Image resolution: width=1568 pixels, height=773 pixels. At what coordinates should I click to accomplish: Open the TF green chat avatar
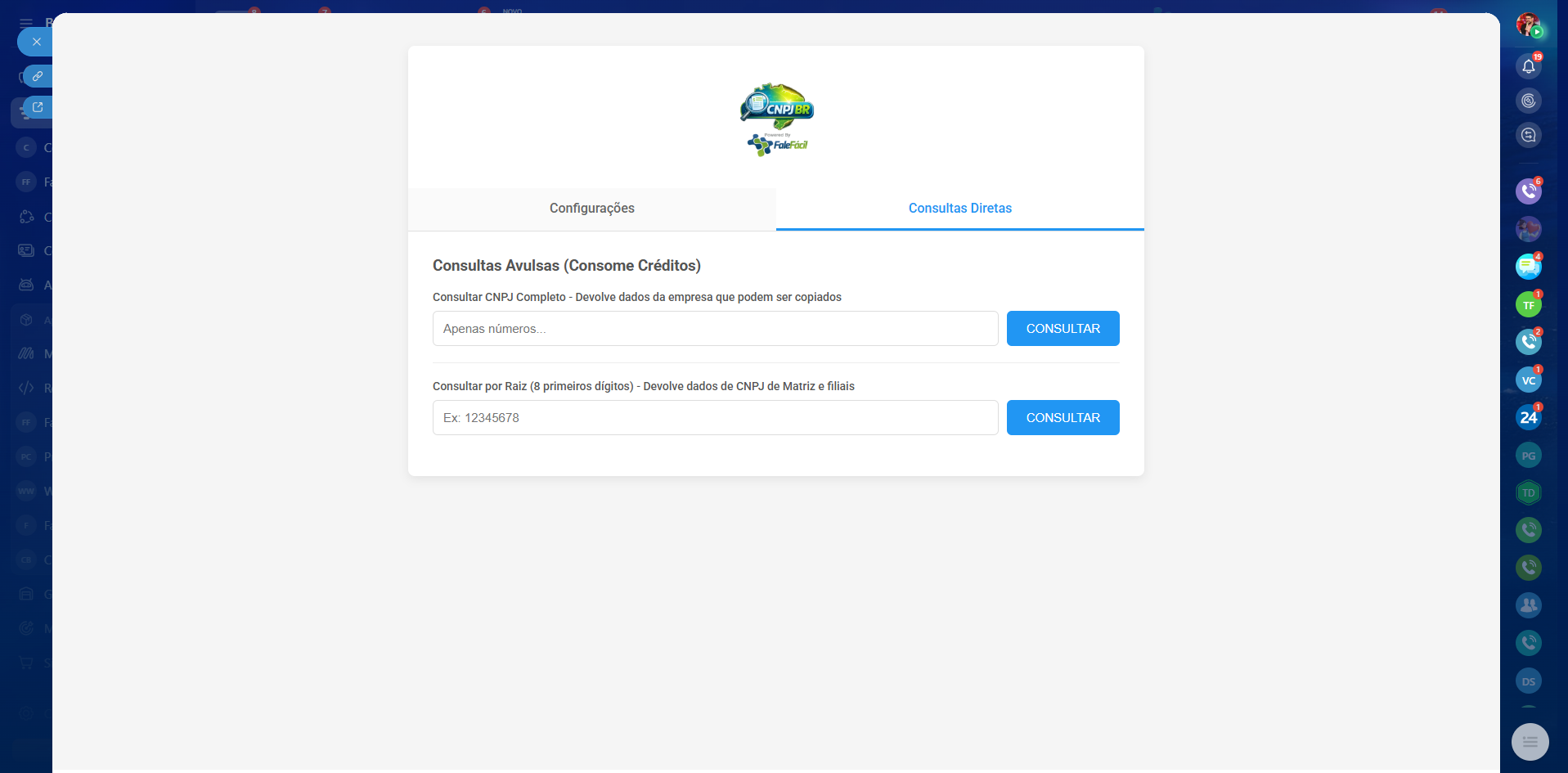point(1528,305)
